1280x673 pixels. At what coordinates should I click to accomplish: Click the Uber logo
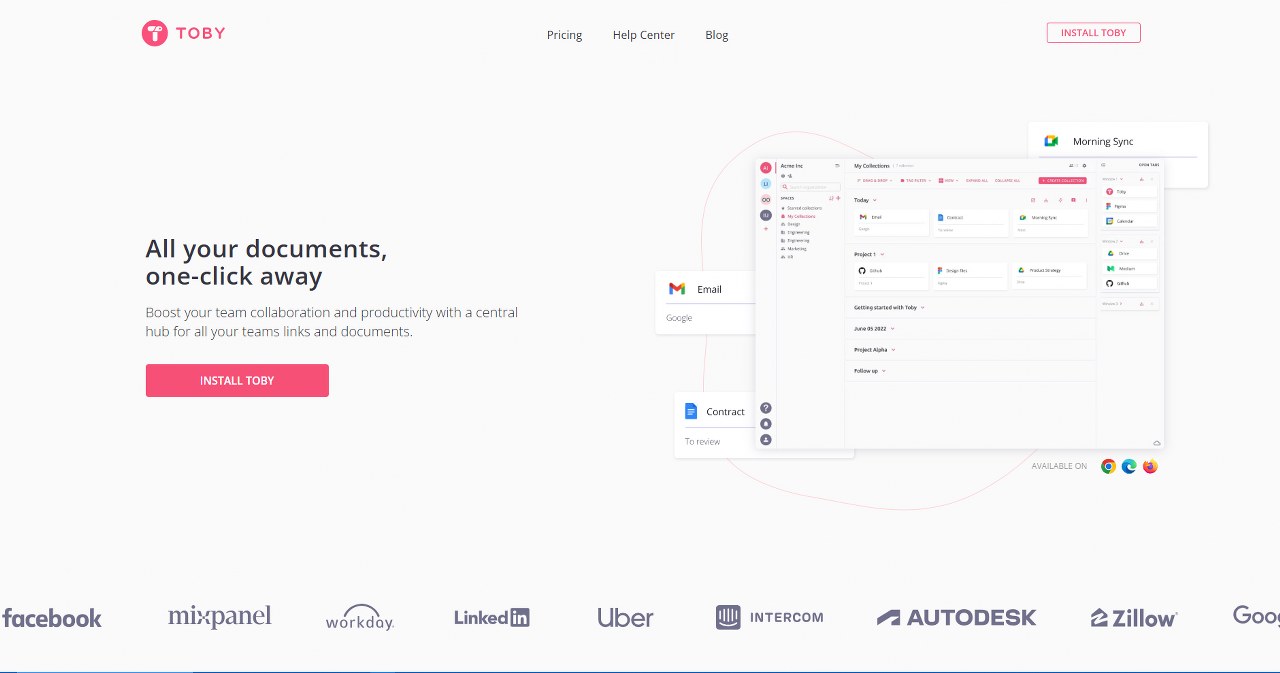click(x=625, y=618)
